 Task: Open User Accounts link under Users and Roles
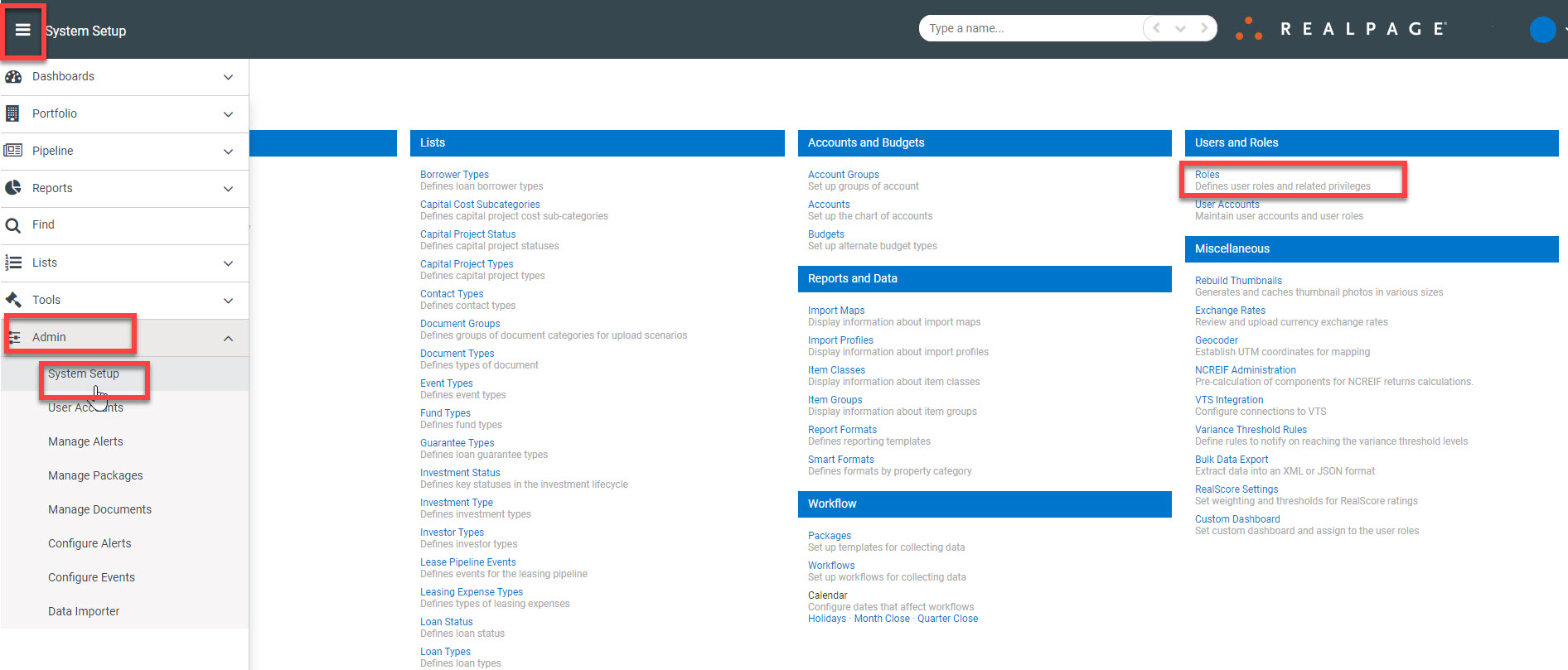[1227, 205]
